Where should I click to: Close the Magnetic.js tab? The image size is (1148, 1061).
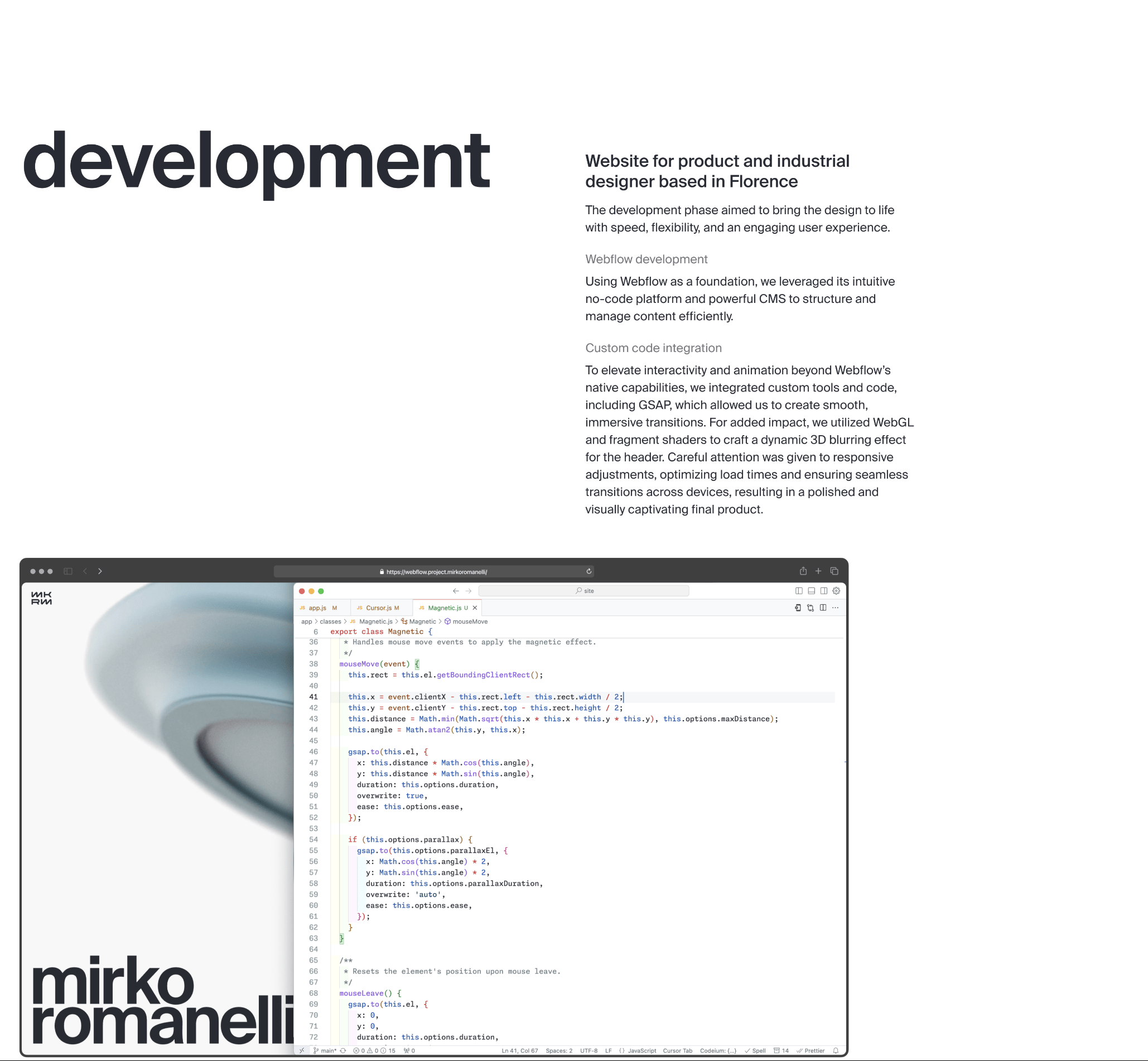click(x=475, y=607)
